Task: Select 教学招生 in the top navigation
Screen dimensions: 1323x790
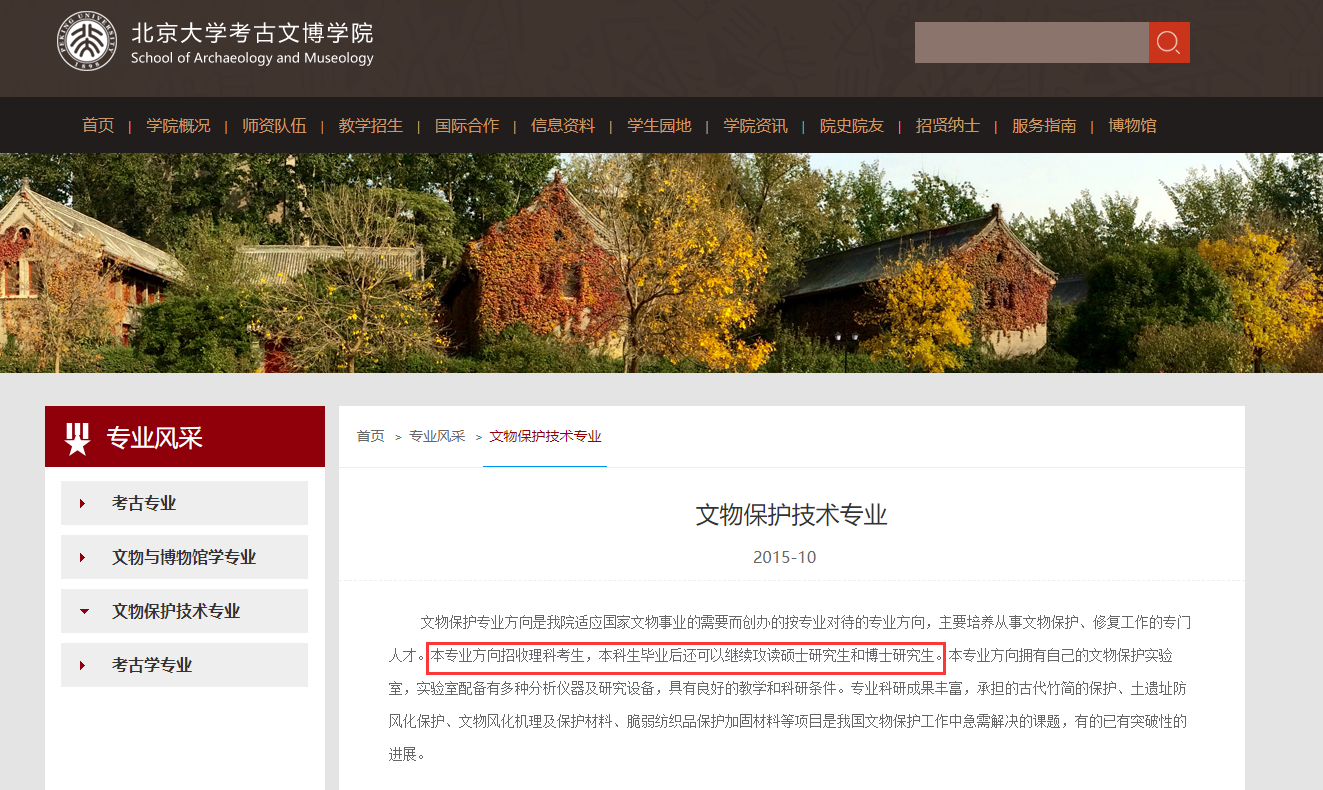Action: (x=370, y=126)
